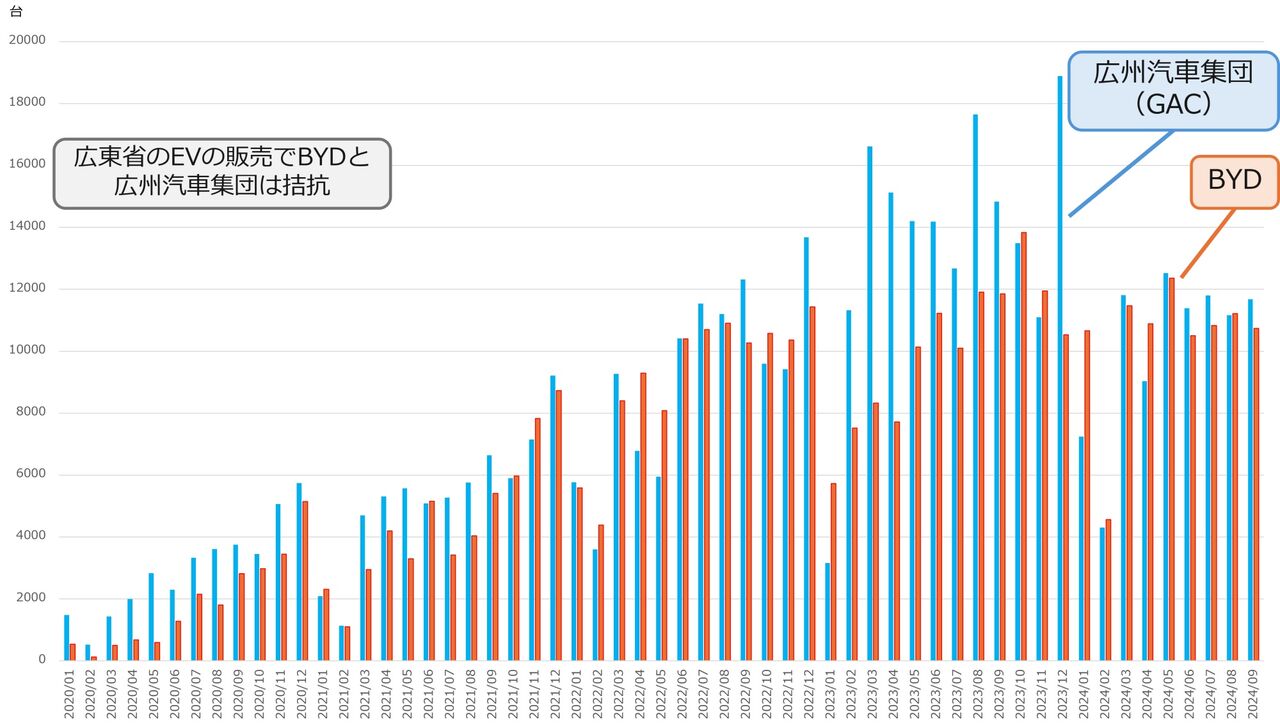Click the y-axis value 6000
Image resolution: width=1280 pixels, height=728 pixels.
pyautogui.click(x=30, y=475)
